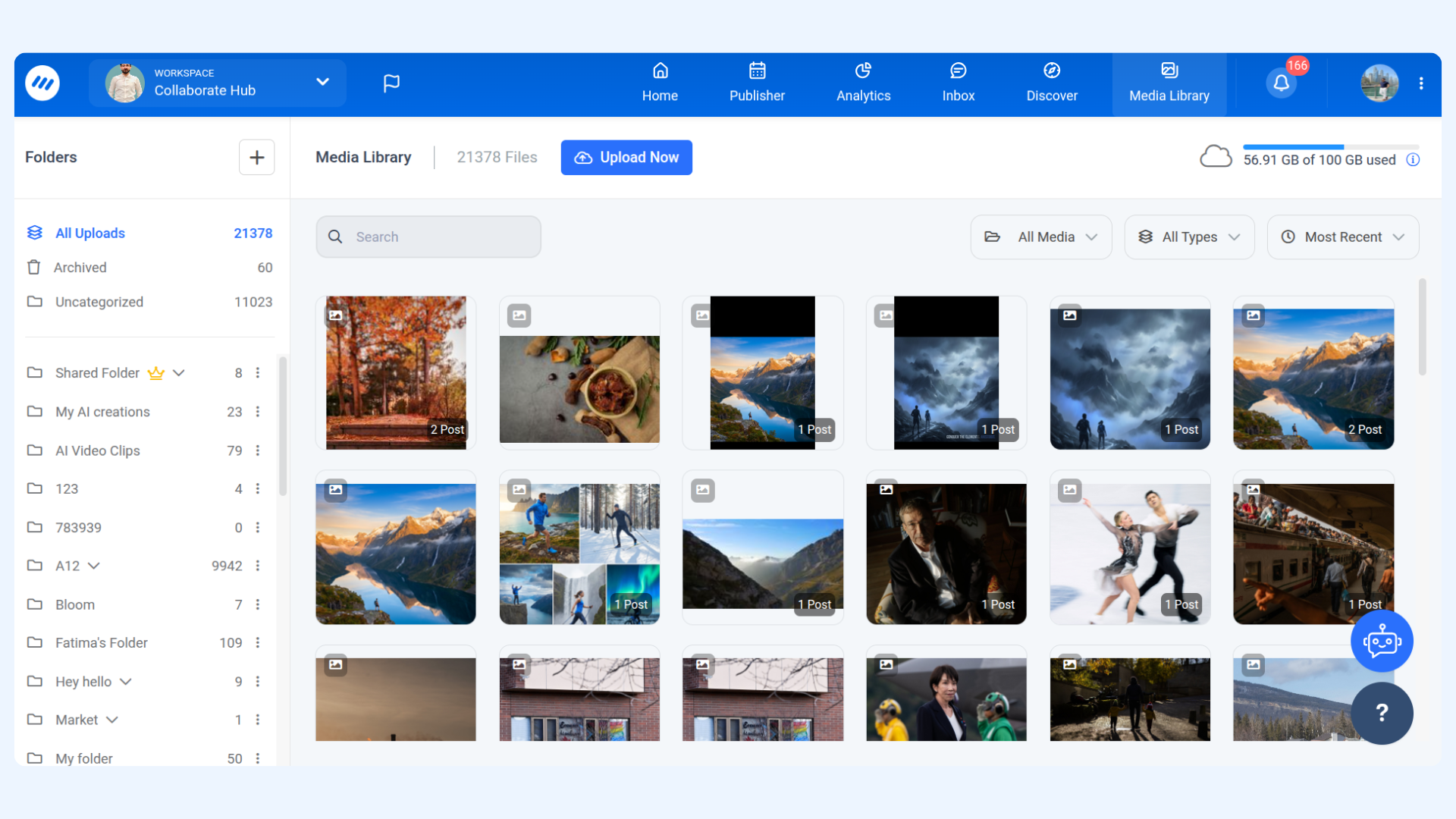
Task: Click the Upload Now button
Action: tap(626, 158)
